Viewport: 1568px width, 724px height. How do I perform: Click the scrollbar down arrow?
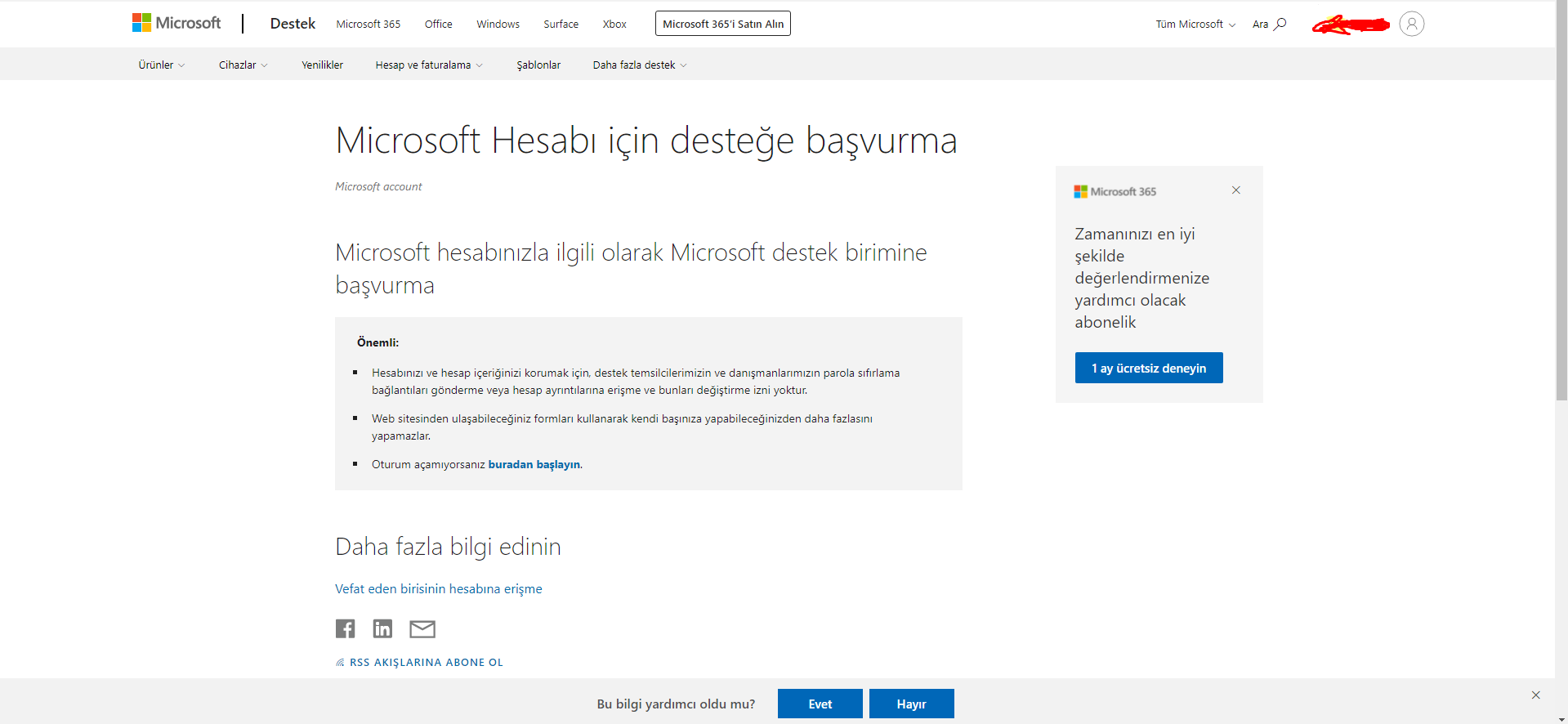point(1561,719)
